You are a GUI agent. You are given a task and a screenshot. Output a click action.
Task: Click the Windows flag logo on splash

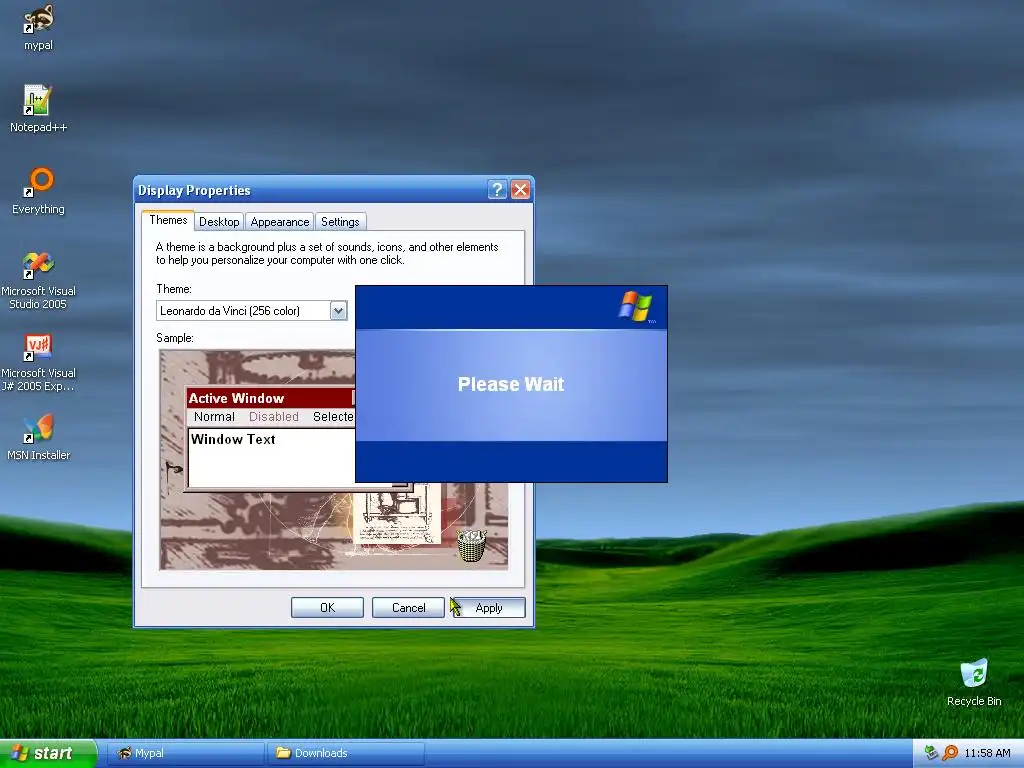(635, 306)
